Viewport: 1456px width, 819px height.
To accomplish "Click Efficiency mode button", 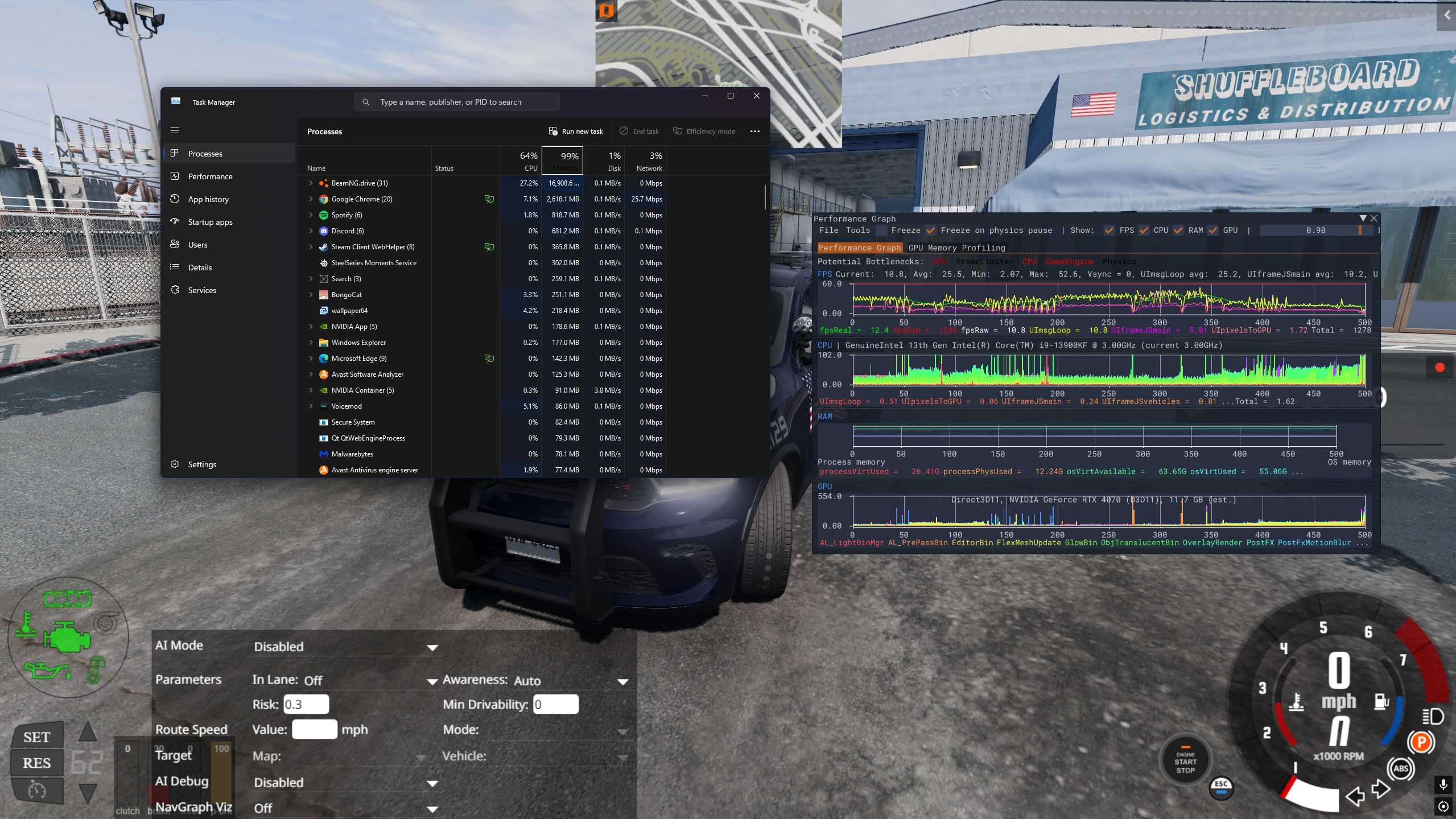I will click(x=704, y=131).
